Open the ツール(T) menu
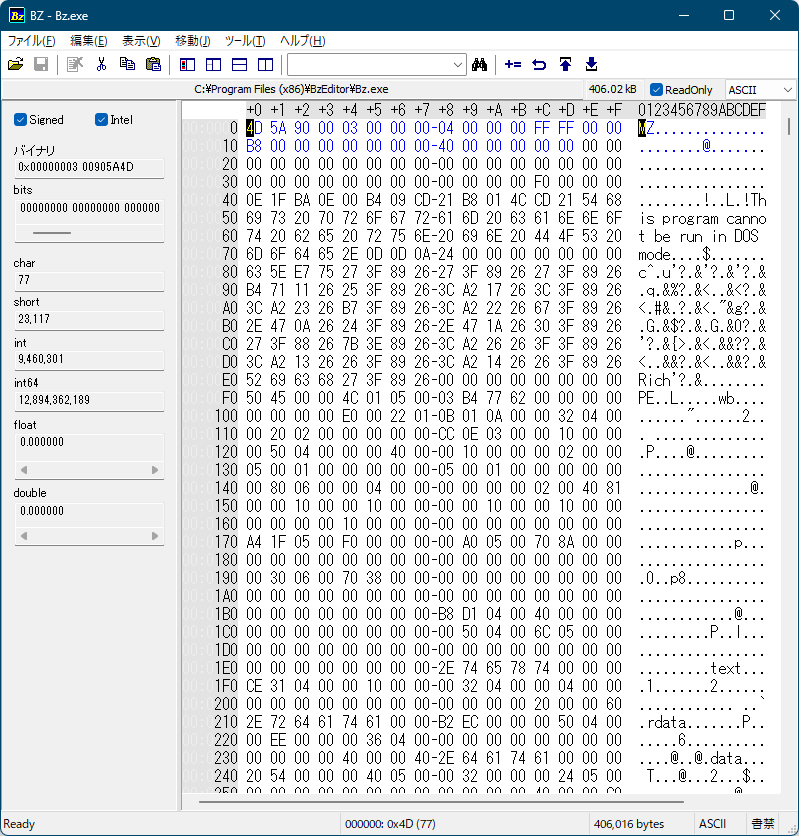The image size is (799, 836). [245, 41]
